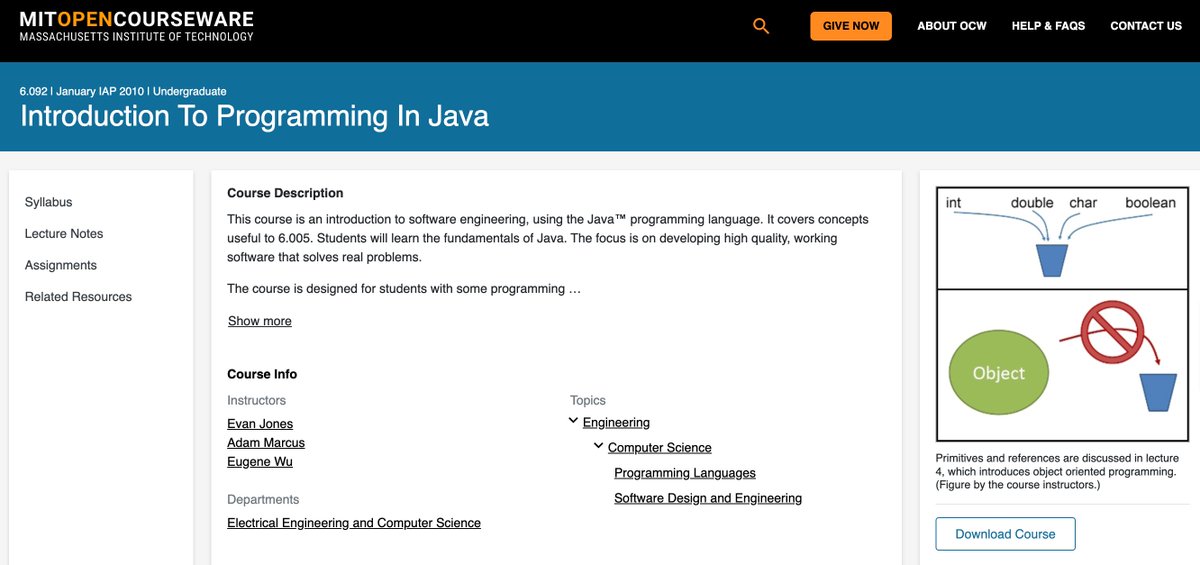Screen dimensions: 1200x565
Task: Collapse the Computer Science topic chevron
Action: click(x=598, y=447)
